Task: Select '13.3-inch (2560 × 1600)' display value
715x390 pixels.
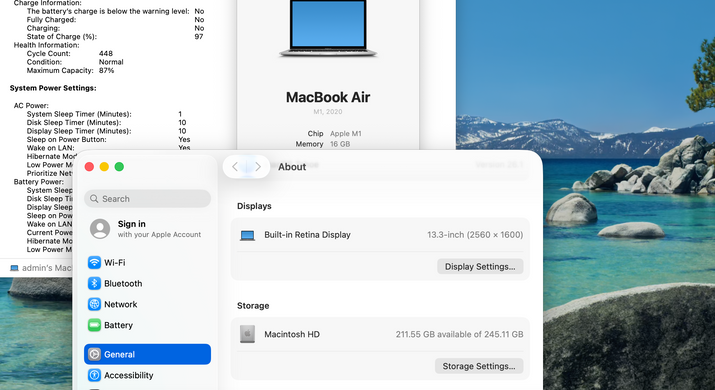Action: (x=475, y=235)
